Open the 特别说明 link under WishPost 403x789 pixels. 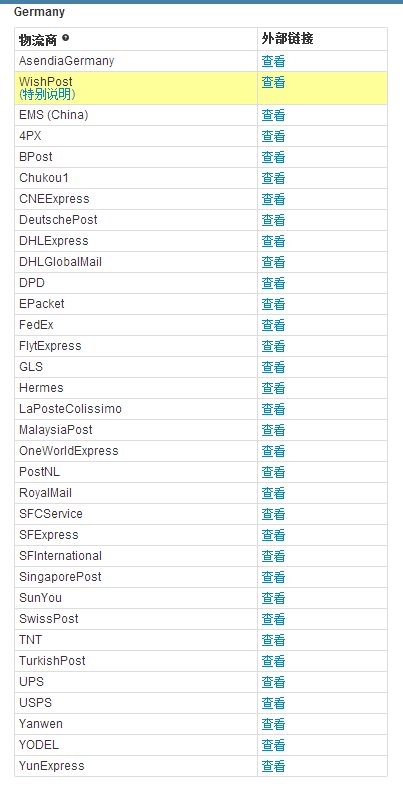47,94
